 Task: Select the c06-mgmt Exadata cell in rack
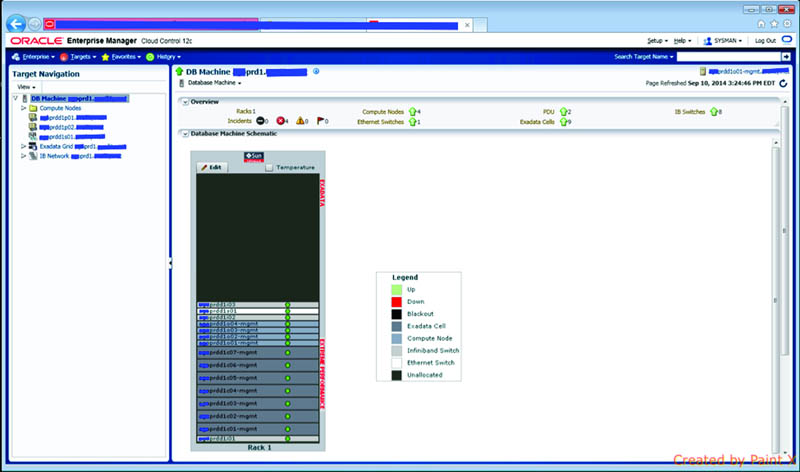(x=258, y=365)
